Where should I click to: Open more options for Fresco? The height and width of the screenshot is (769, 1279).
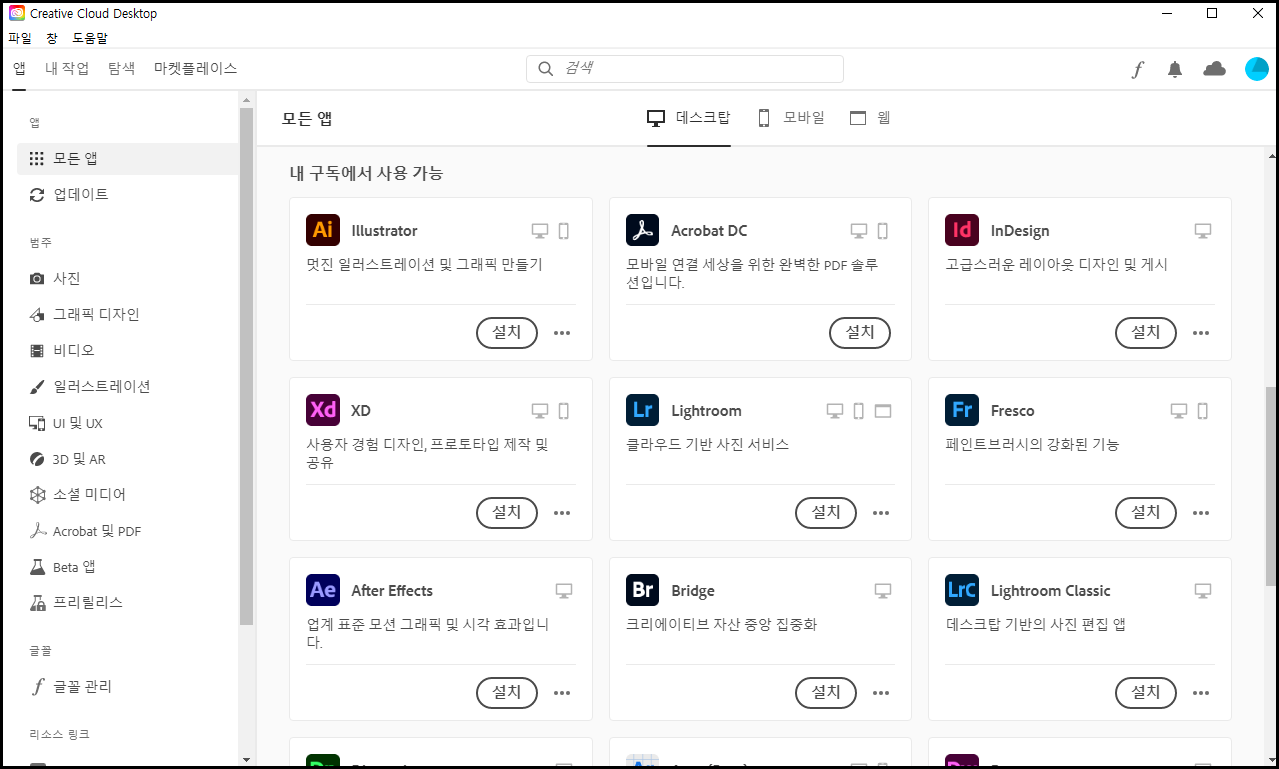pyautogui.click(x=1201, y=513)
